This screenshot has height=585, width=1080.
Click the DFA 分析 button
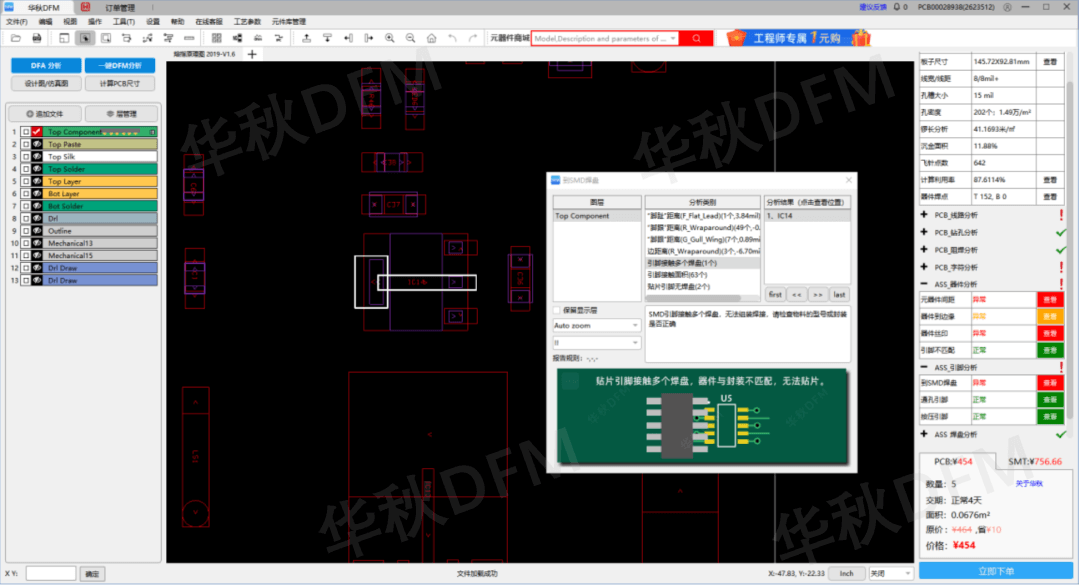point(46,65)
